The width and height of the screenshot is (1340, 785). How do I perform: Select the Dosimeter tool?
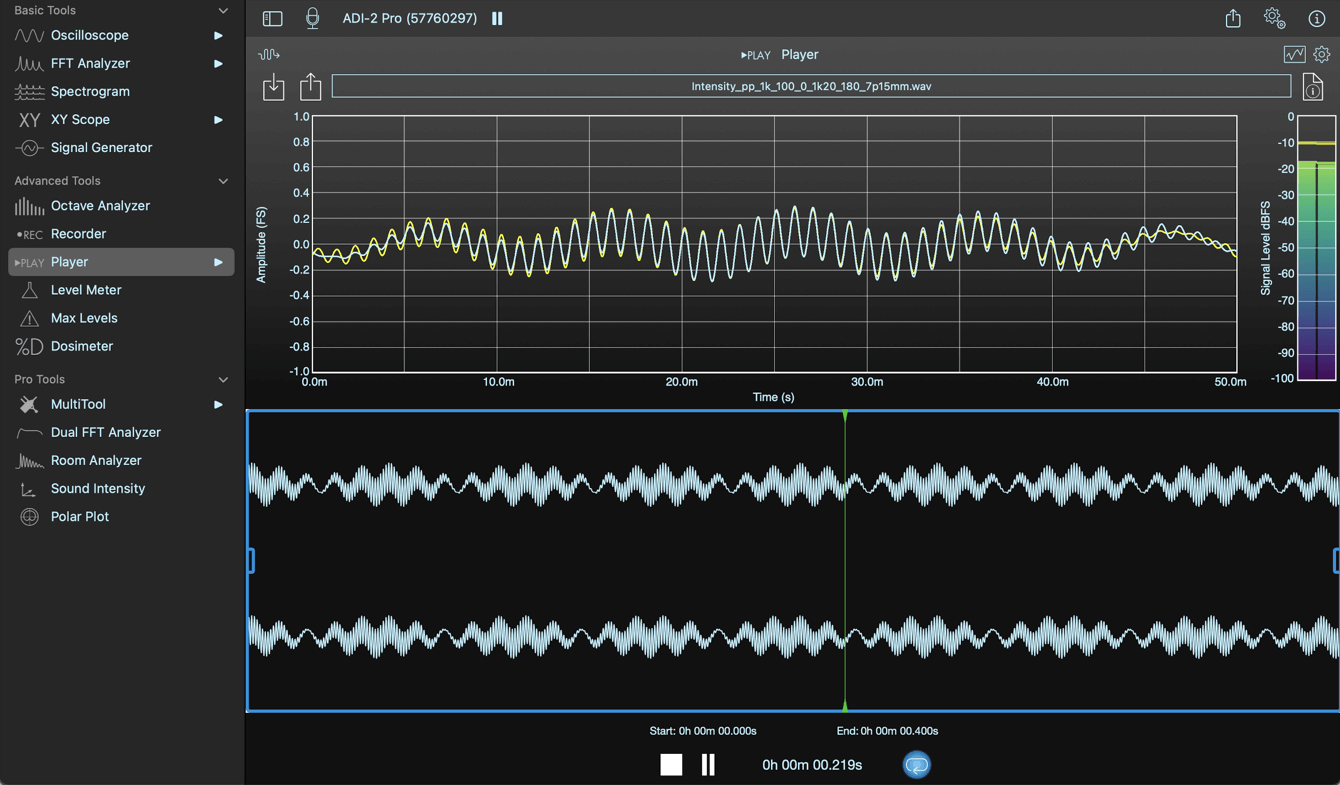click(x=81, y=346)
